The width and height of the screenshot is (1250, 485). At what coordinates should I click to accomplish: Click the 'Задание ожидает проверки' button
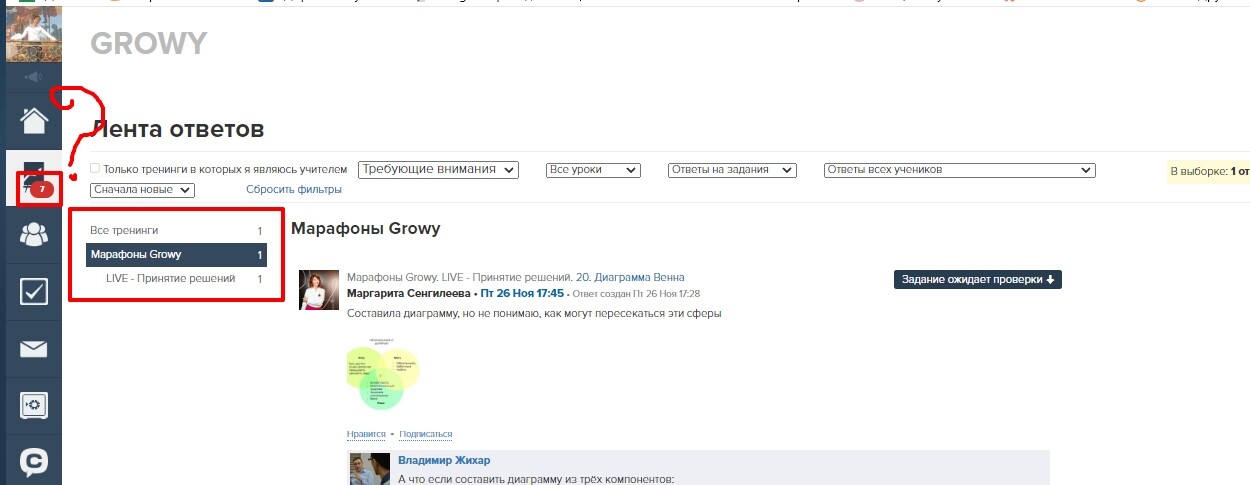click(x=977, y=280)
